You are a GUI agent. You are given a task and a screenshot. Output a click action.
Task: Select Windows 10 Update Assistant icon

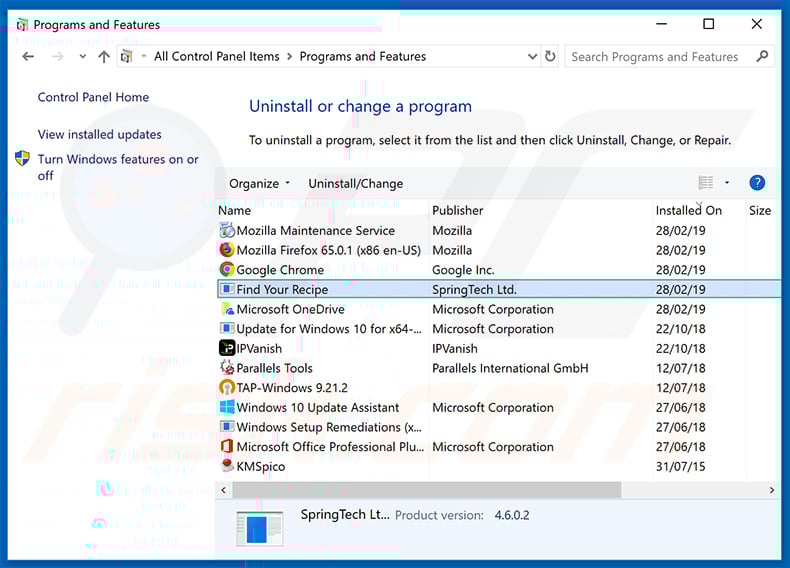[x=227, y=407]
